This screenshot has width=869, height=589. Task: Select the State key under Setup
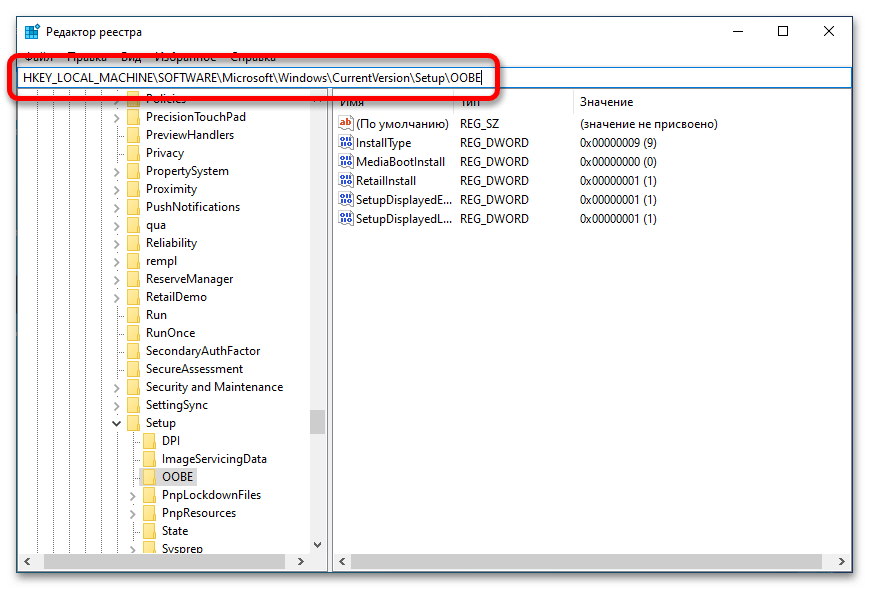point(175,531)
